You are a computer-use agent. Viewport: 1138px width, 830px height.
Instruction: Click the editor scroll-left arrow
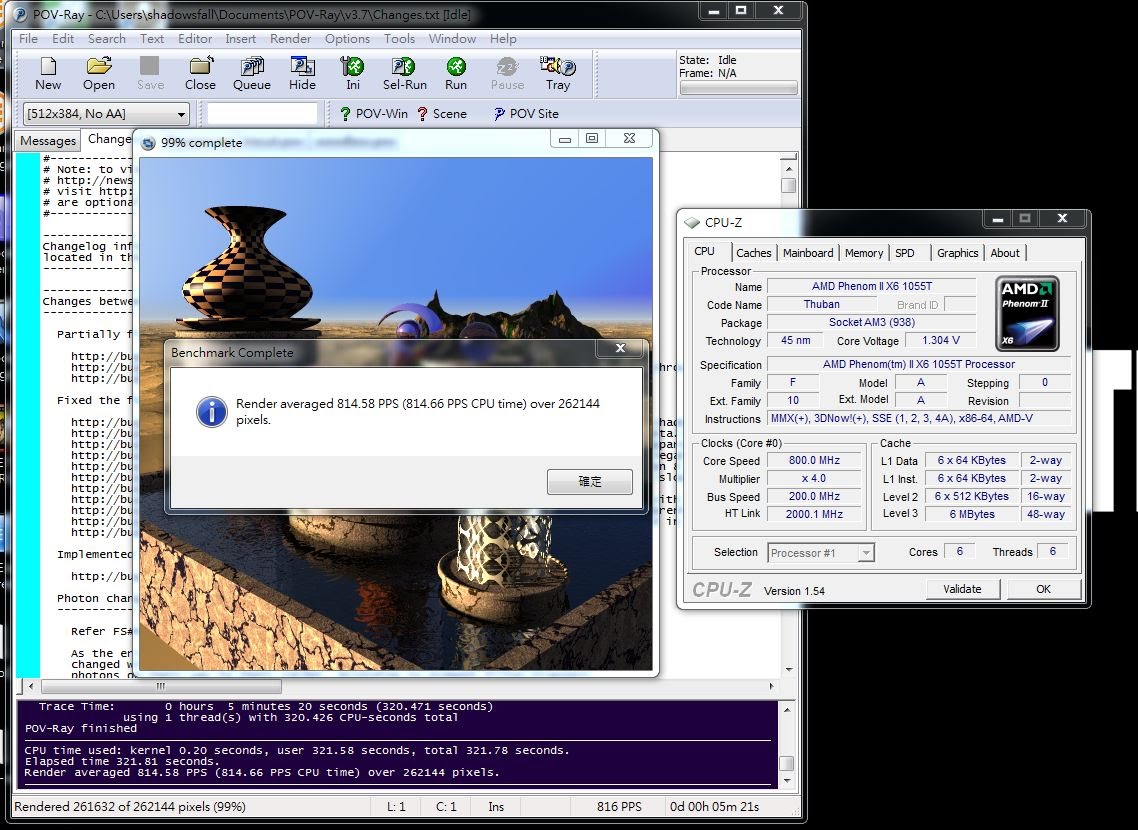pos(30,686)
